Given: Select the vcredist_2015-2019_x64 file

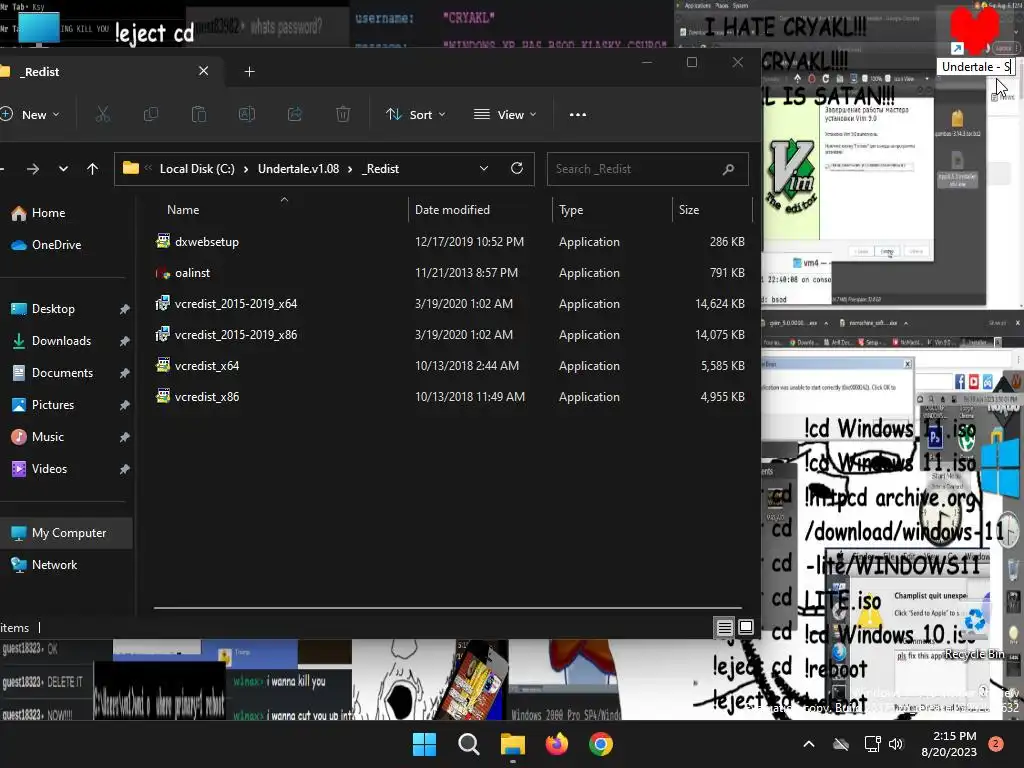Looking at the screenshot, I should (236, 304).
